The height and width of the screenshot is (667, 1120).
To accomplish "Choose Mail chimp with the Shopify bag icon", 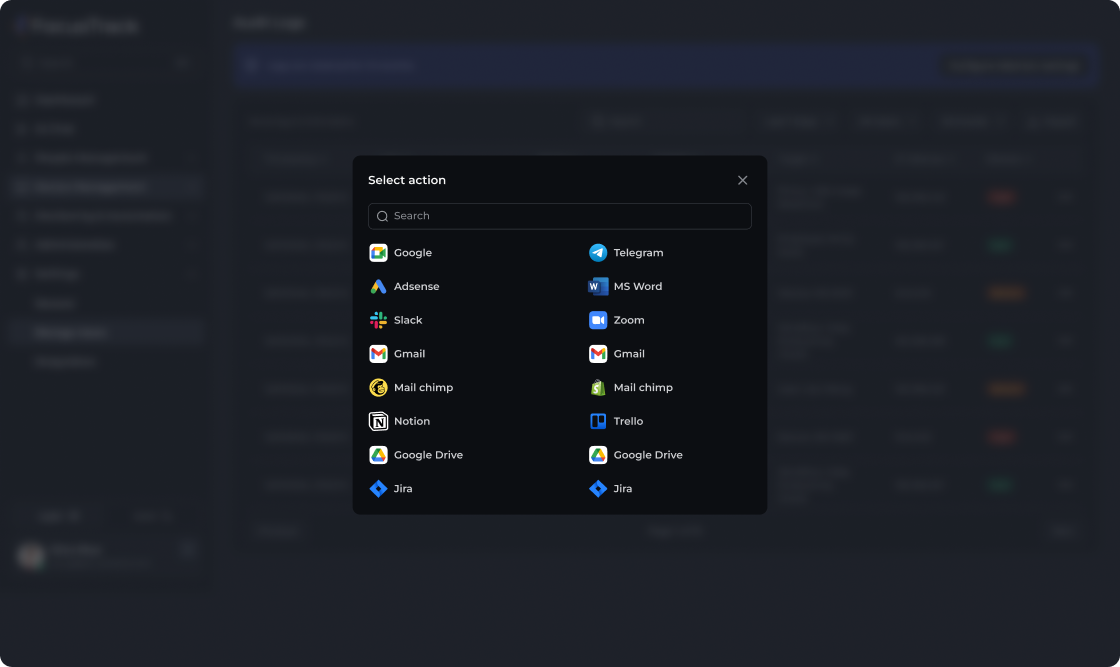I will point(598,387).
